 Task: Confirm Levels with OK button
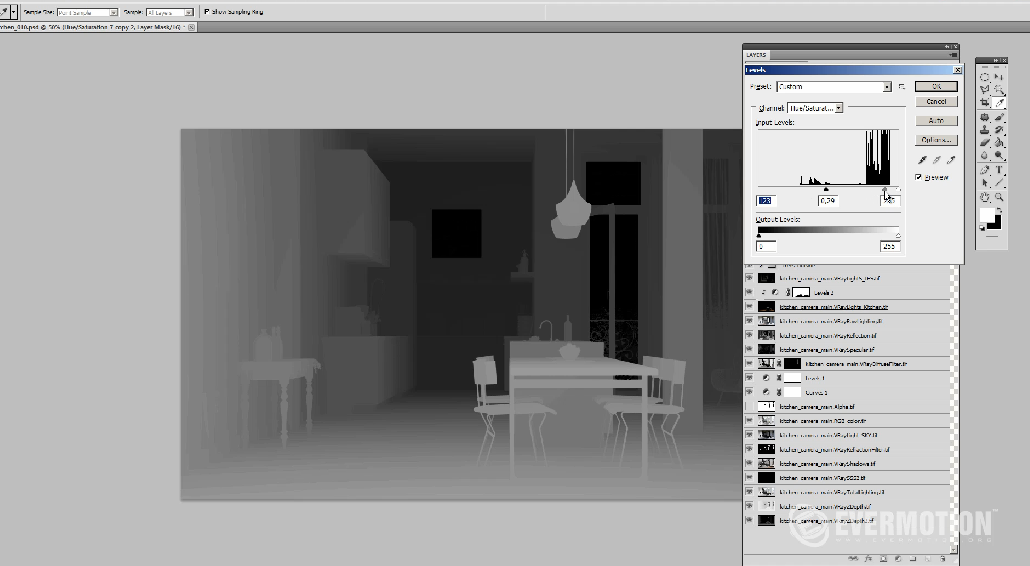(936, 86)
